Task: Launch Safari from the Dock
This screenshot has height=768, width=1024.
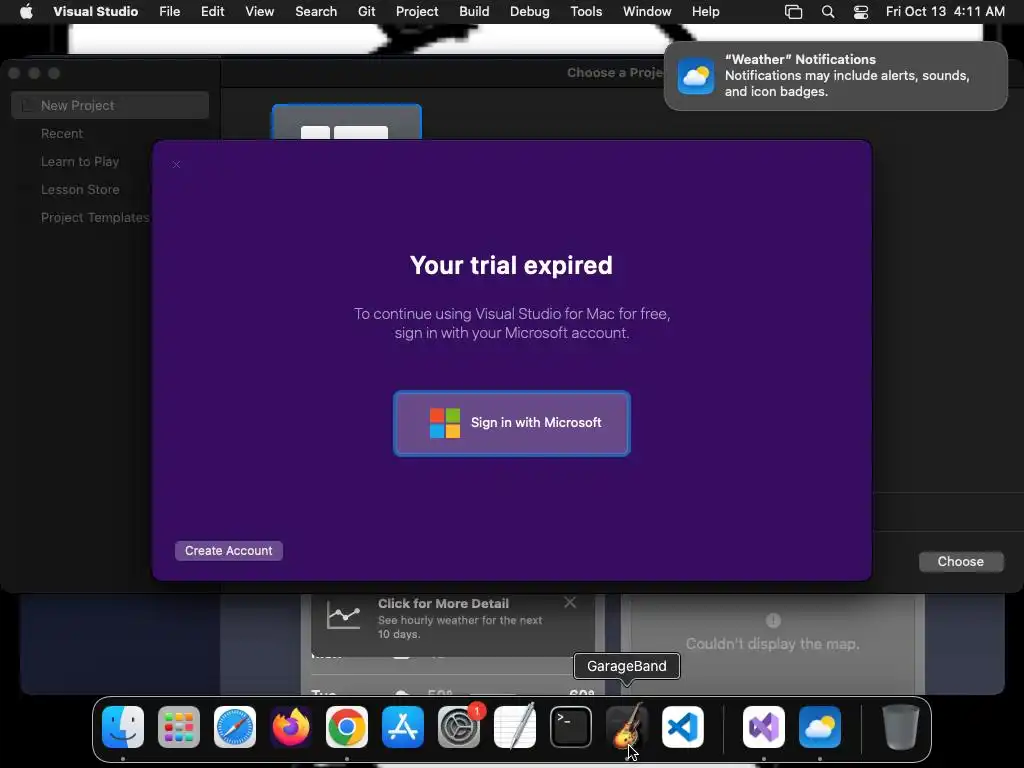Action: 235,727
